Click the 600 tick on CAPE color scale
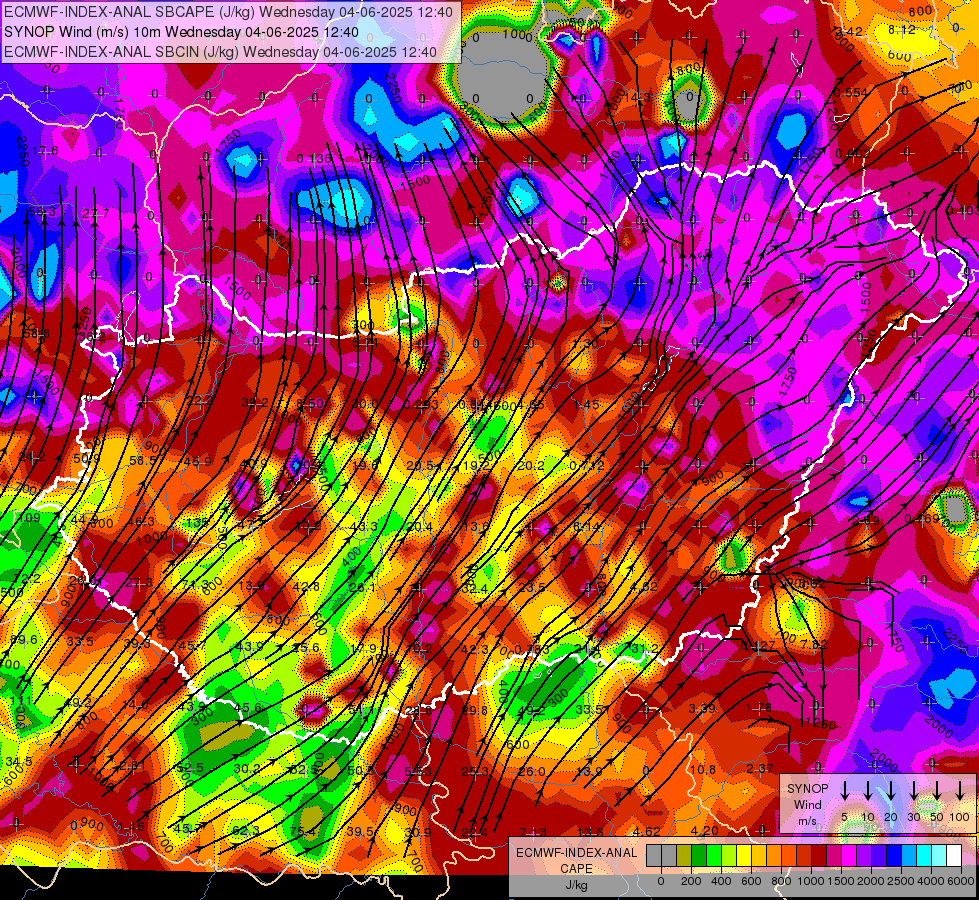 coord(751,881)
